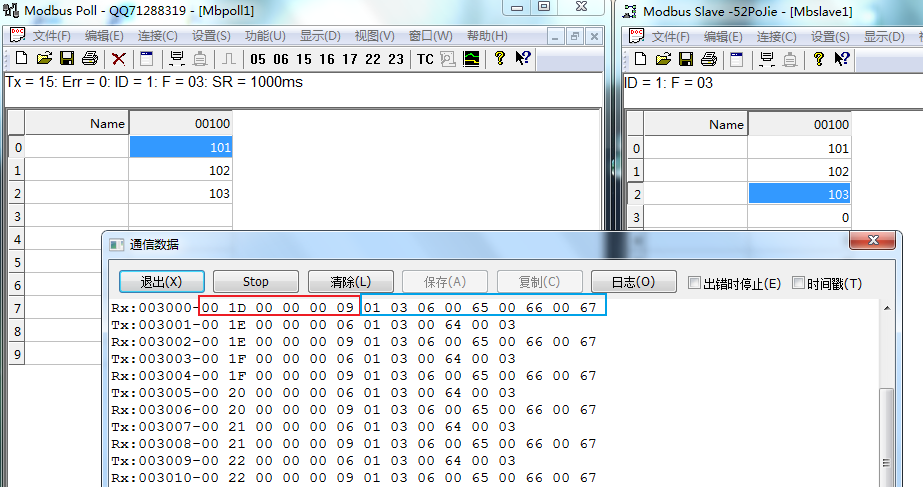Select function 16 write multiple registers button

[327, 59]
